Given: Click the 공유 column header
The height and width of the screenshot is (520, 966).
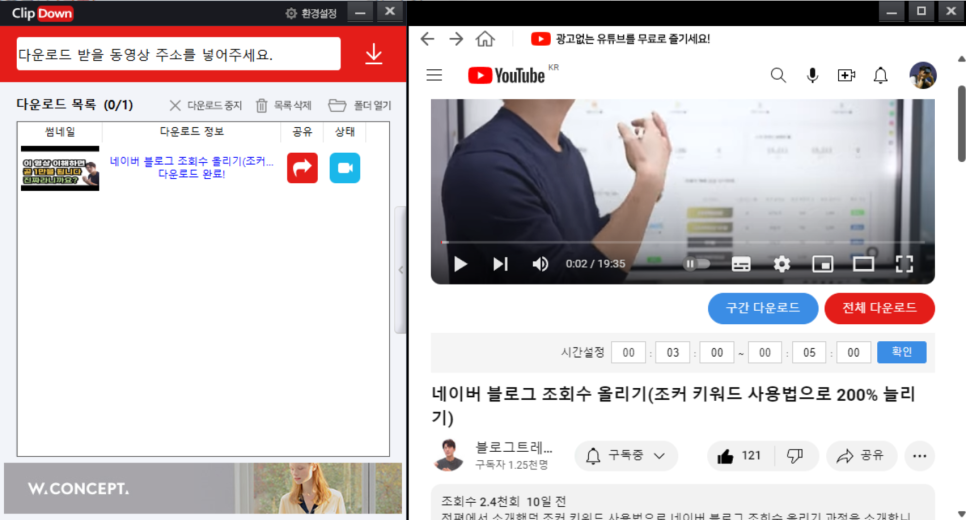Looking at the screenshot, I should click(302, 131).
